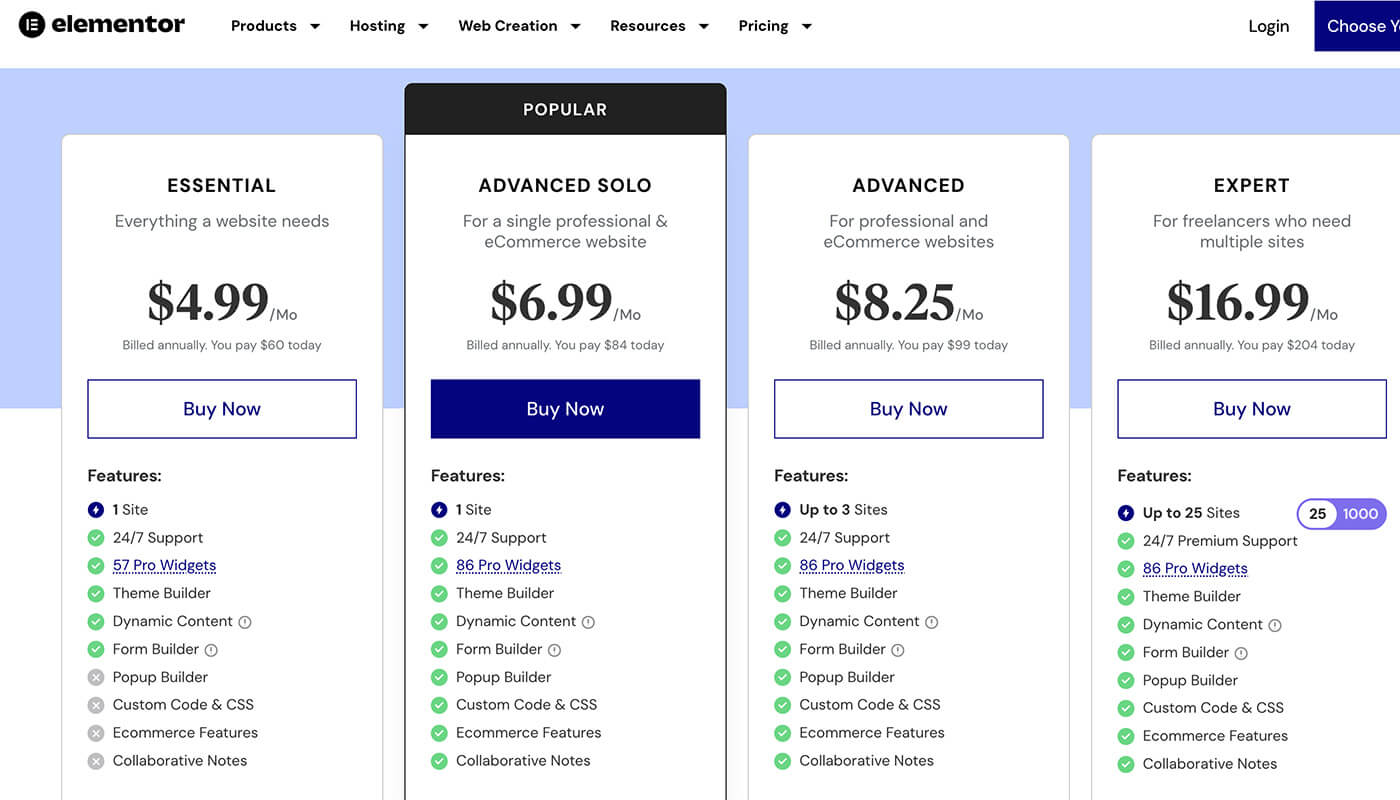Expand the Products dropdown arrow
This screenshot has height=800, width=1400.
click(x=315, y=26)
